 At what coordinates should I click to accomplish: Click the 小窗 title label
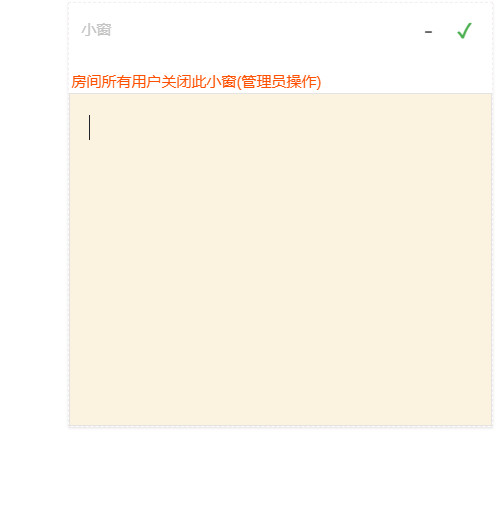96,30
